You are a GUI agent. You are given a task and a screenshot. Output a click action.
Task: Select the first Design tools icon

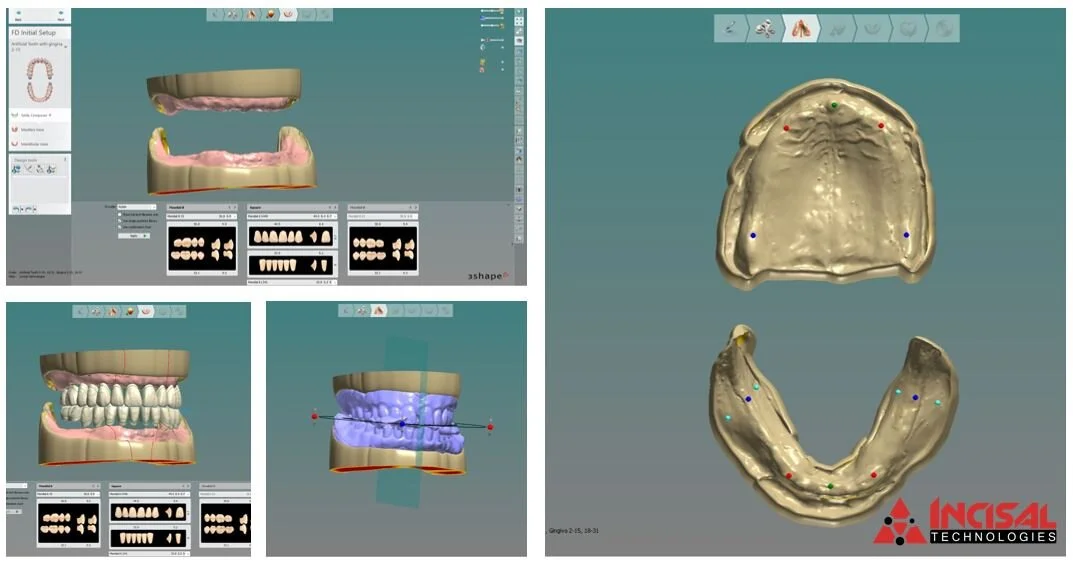pyautogui.click(x=16, y=169)
